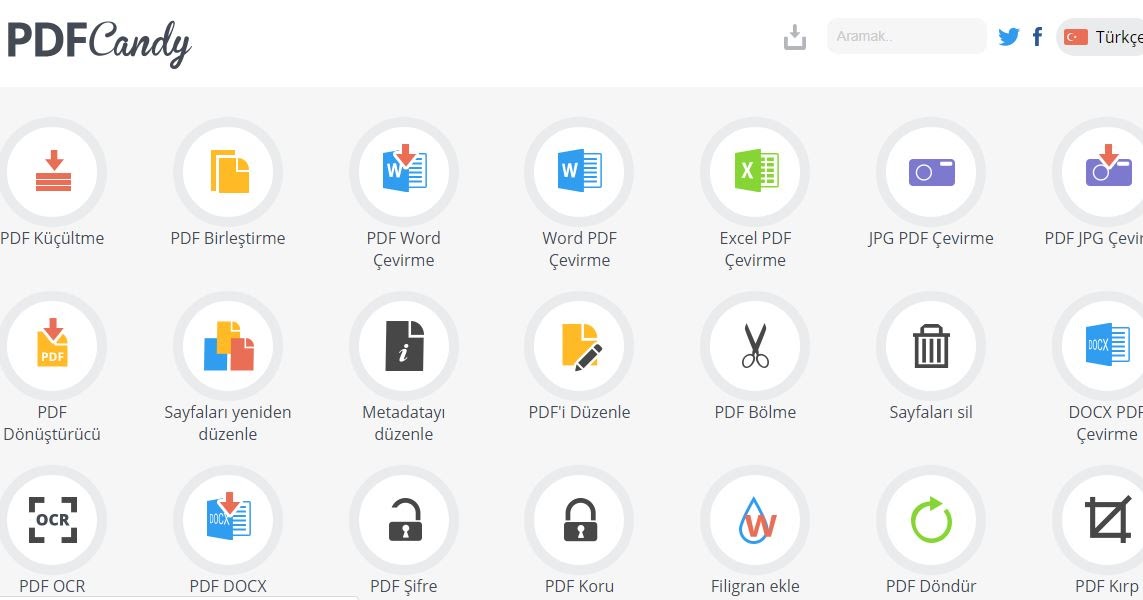1143x600 pixels.
Task: Click the PDF Word Çevirme text label
Action: coord(404,249)
